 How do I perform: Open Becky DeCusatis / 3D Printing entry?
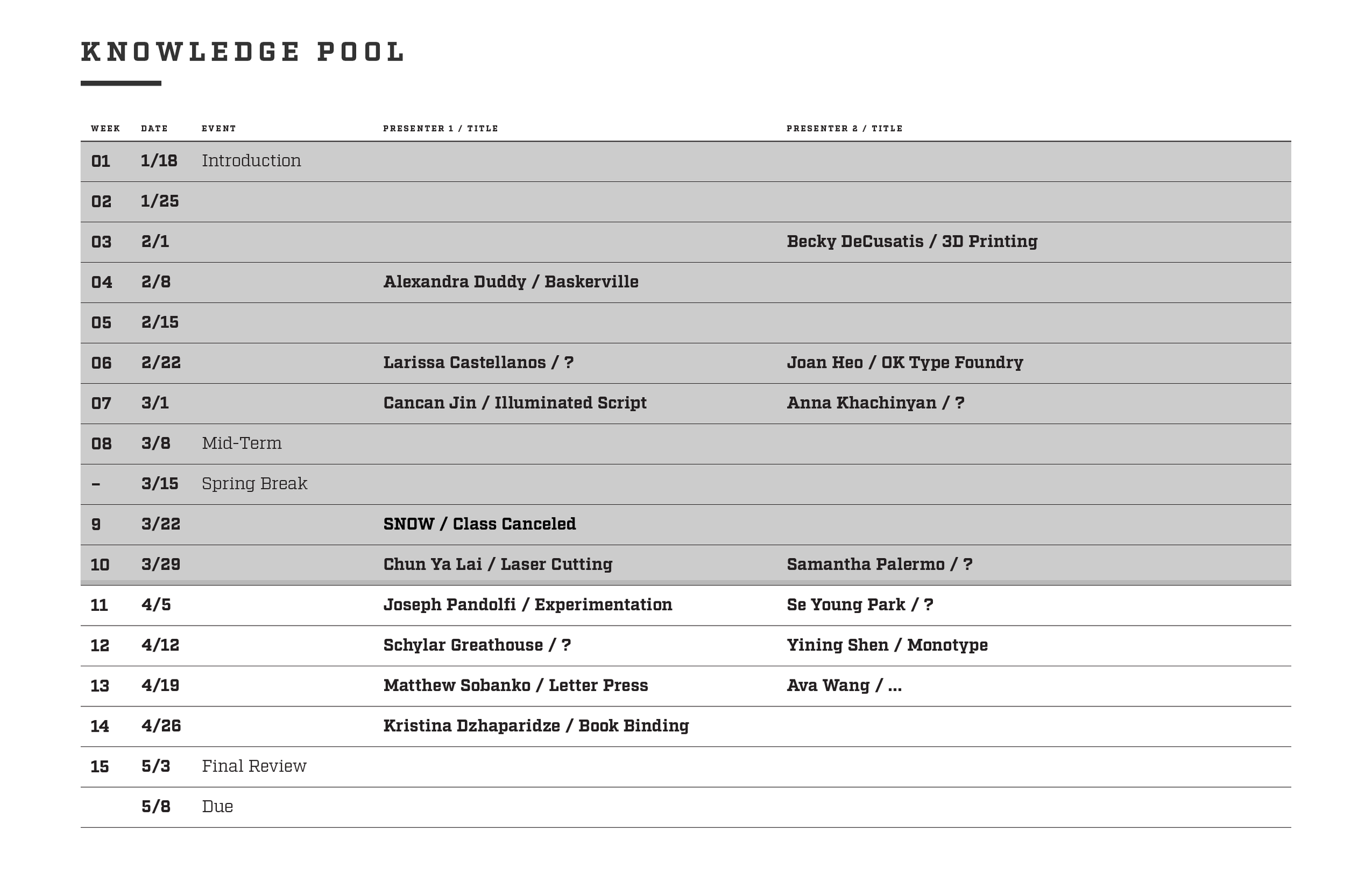point(912,241)
